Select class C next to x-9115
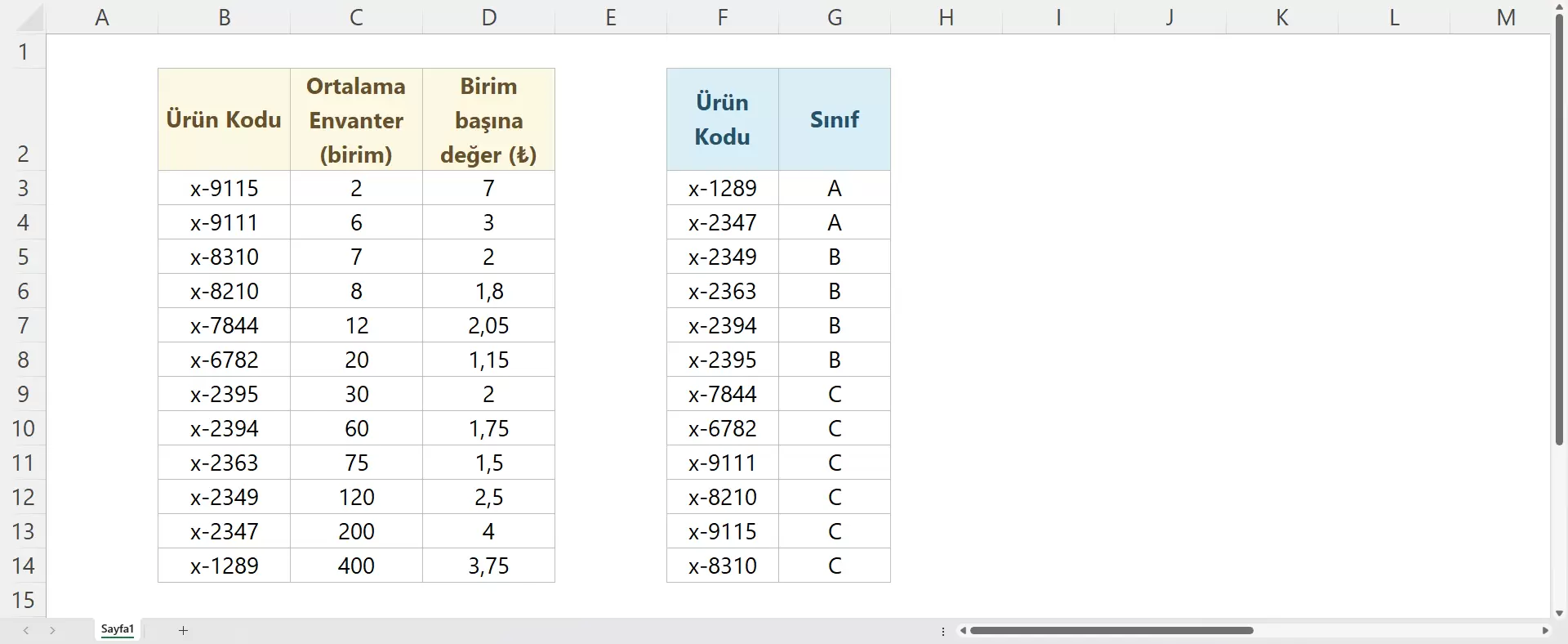1568x644 pixels. [x=835, y=531]
